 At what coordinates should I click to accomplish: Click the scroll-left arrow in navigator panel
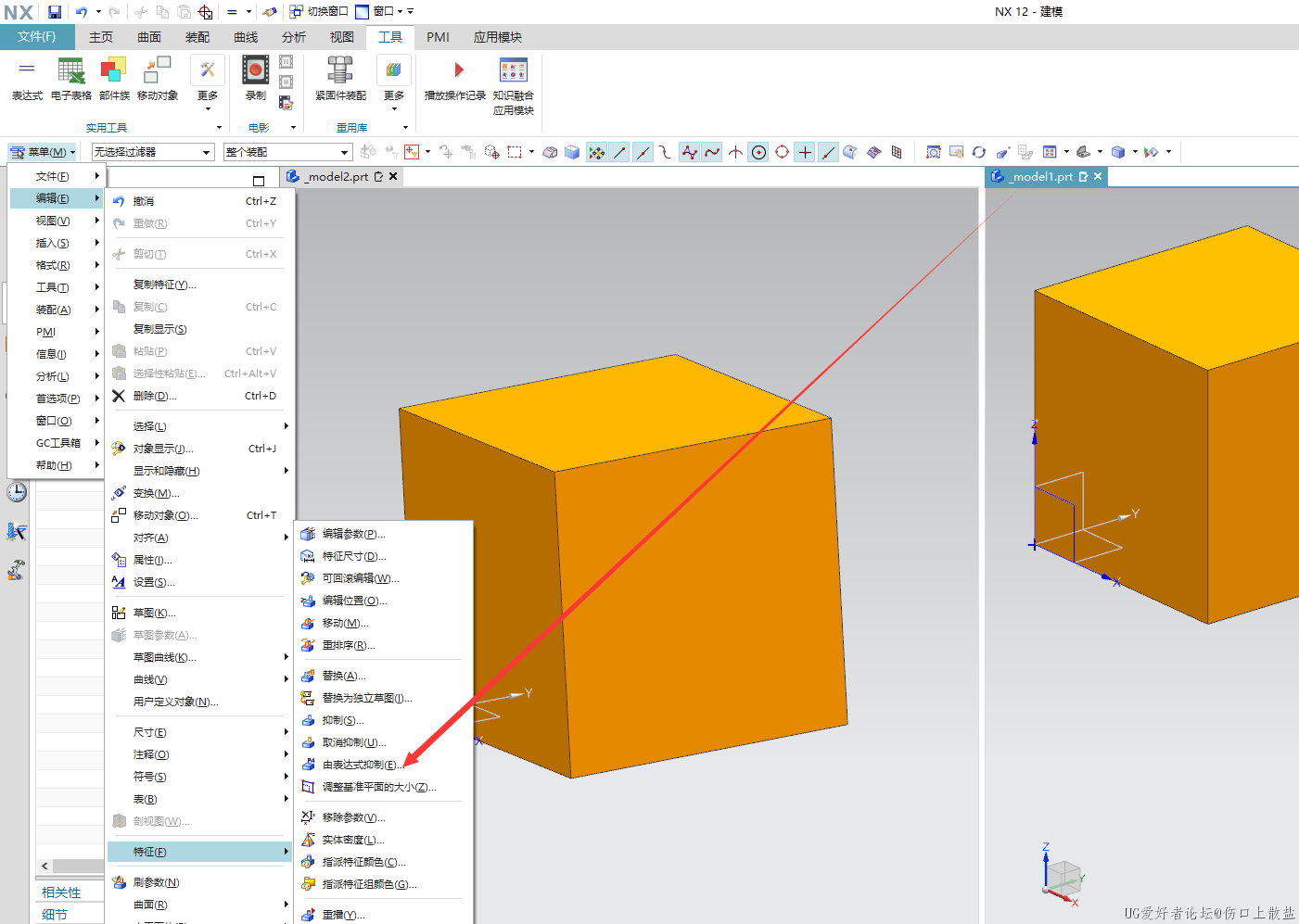(x=45, y=866)
